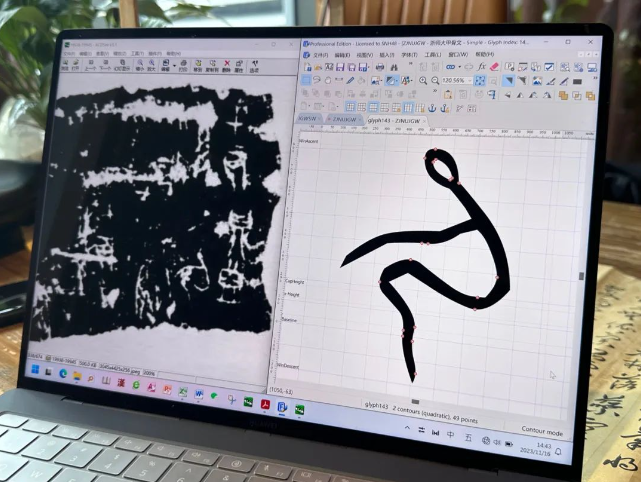Open Microsoft Edge from the taskbar
641x482 pixels.
63,373
